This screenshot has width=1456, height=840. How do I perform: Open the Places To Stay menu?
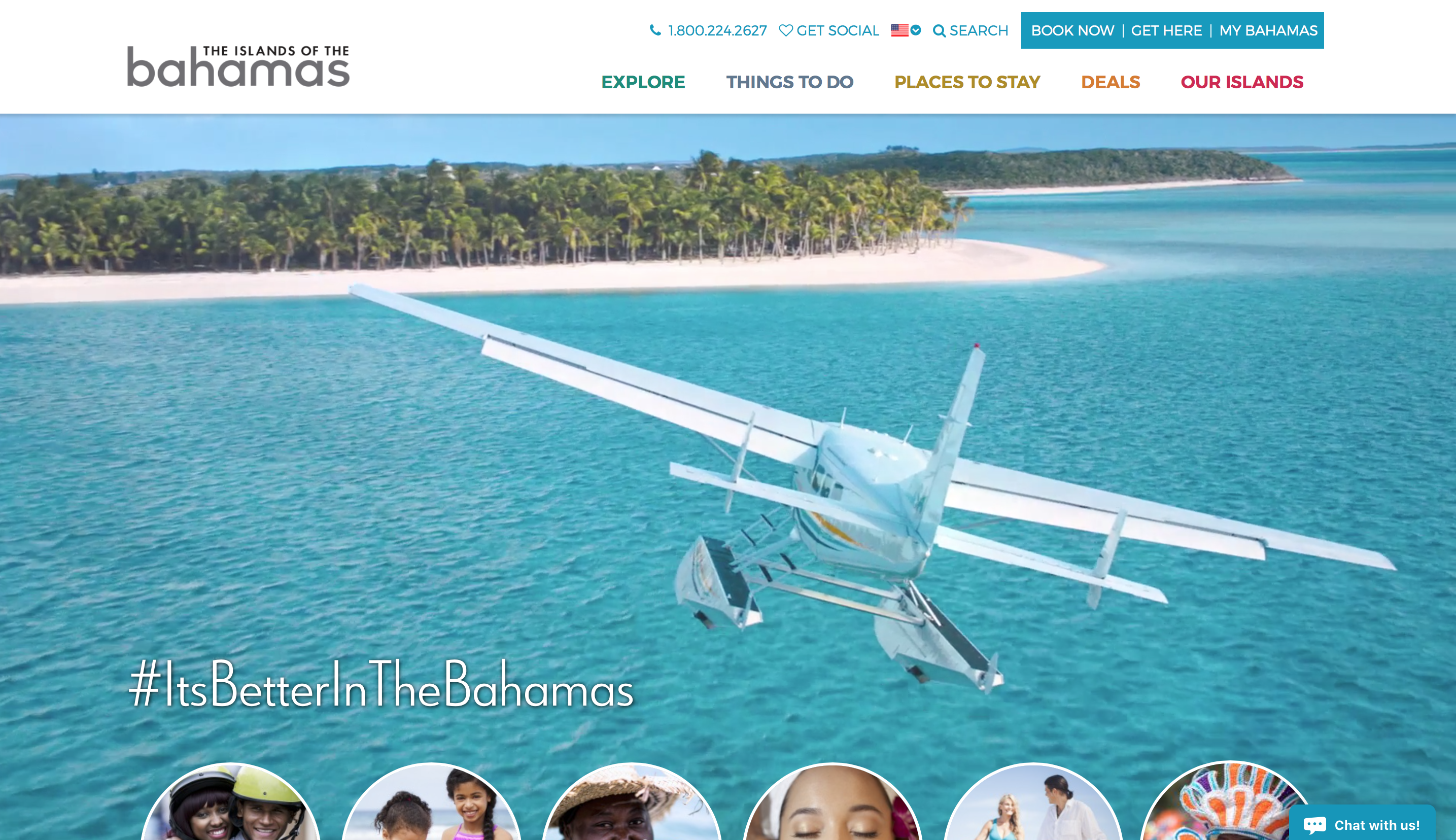pos(967,82)
